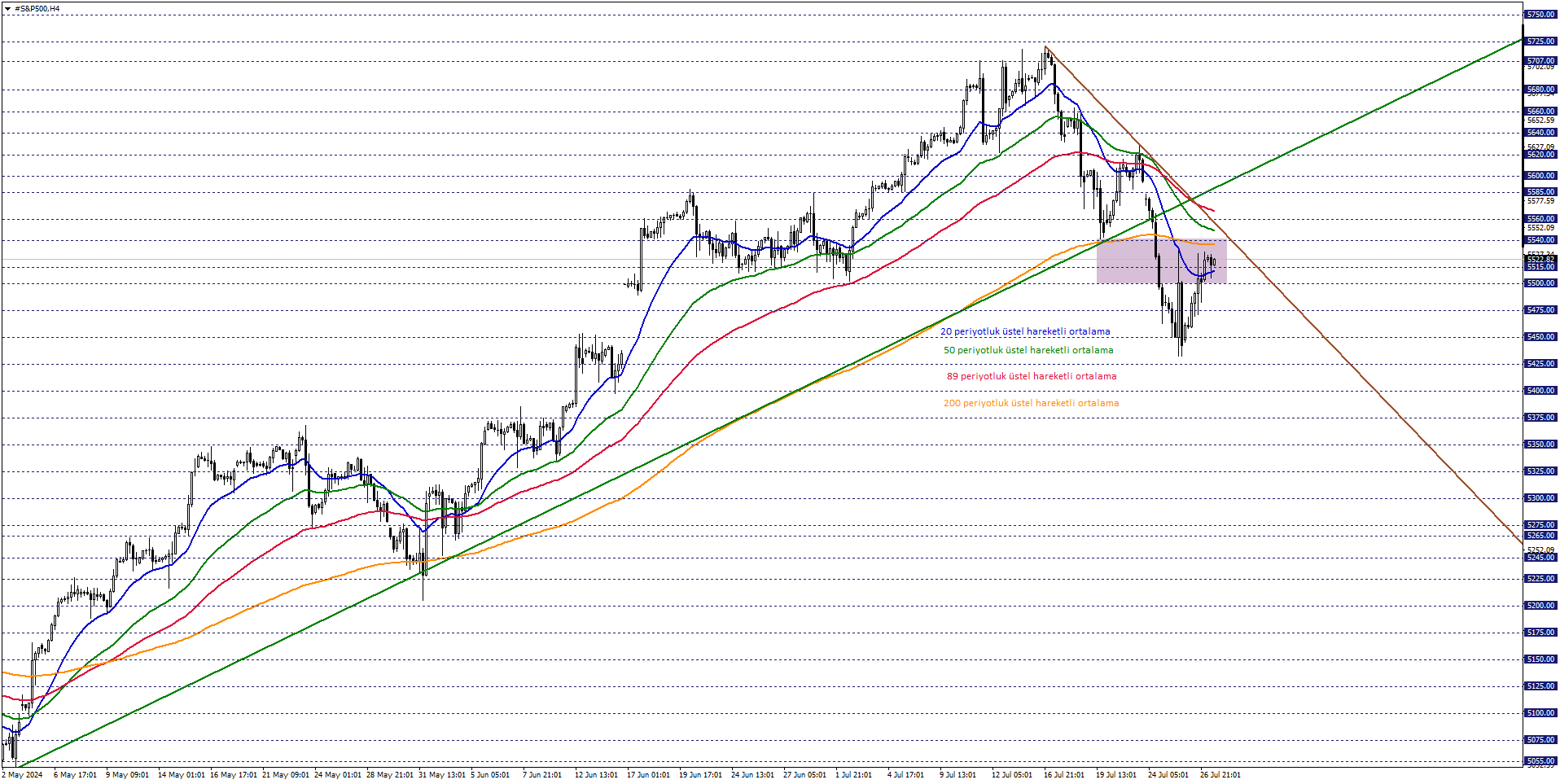Click the '7 Jun 21:01' time axis label

click(541, 775)
